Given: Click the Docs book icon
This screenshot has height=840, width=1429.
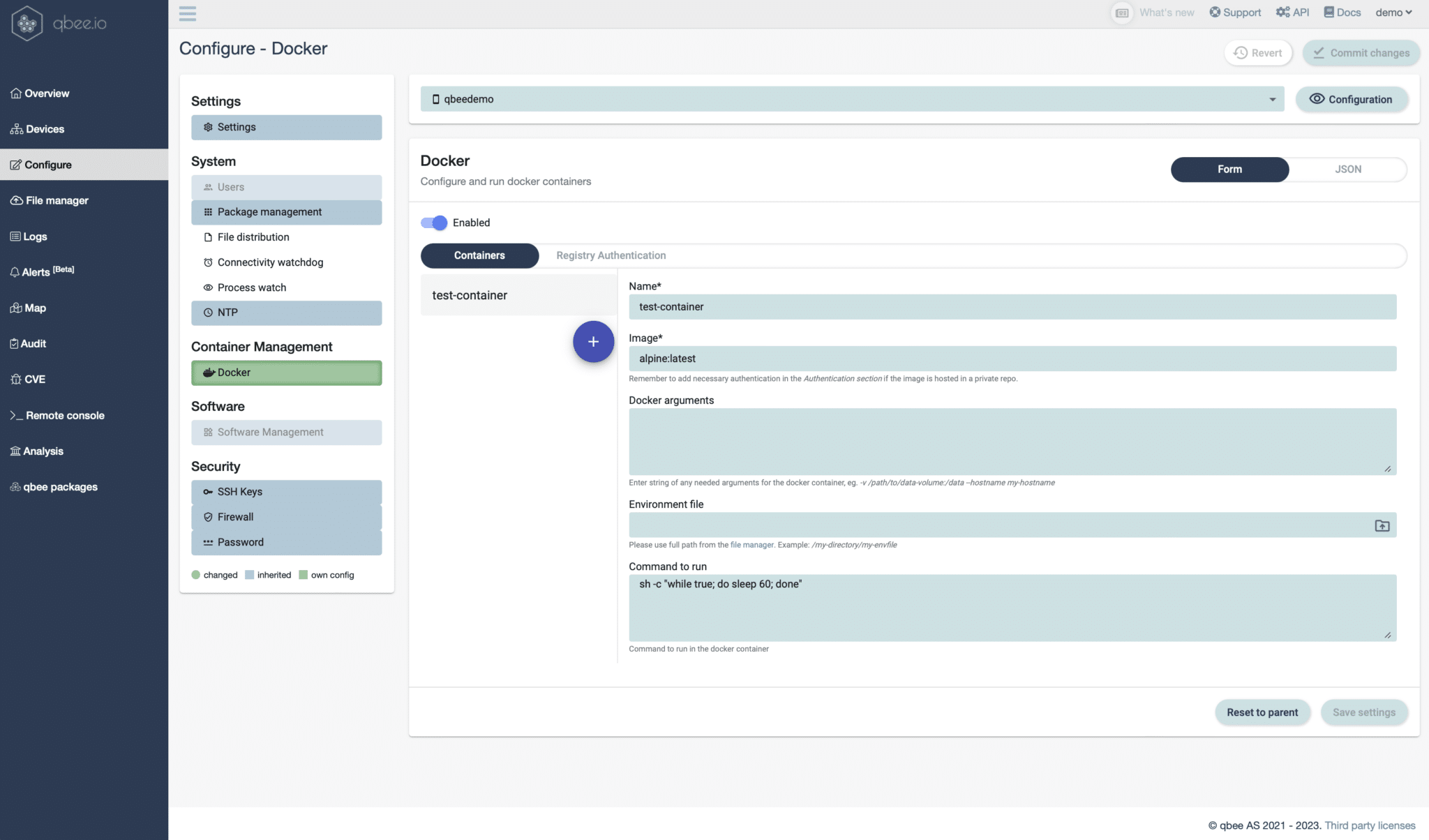Looking at the screenshot, I should pos(1329,13).
